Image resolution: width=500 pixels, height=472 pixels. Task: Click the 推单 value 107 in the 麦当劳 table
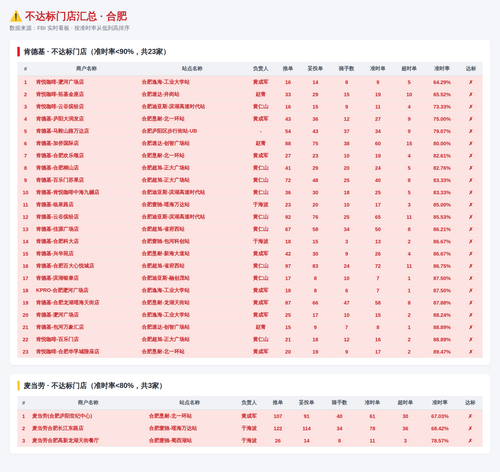click(x=278, y=416)
